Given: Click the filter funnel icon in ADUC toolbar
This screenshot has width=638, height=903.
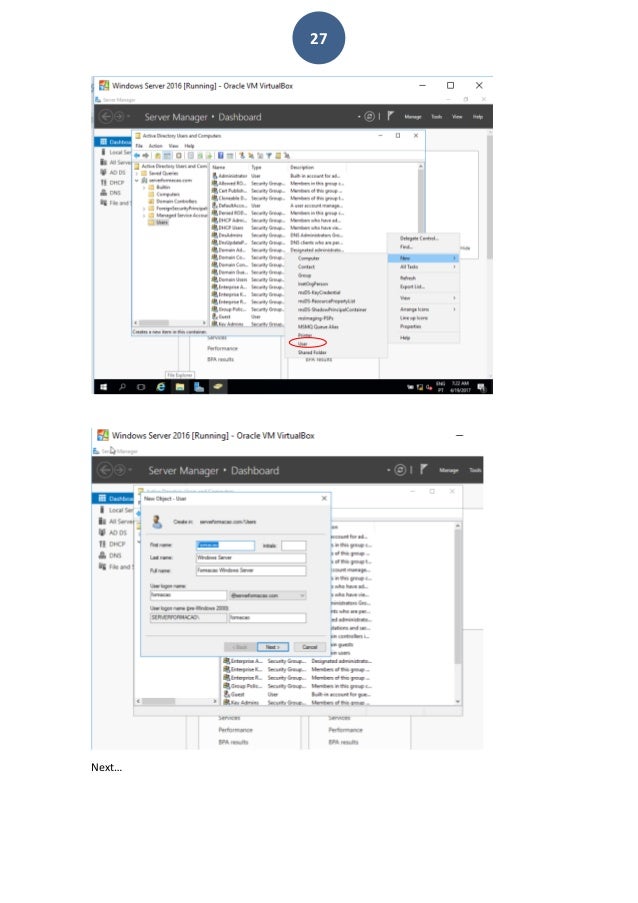Looking at the screenshot, I should (269, 155).
